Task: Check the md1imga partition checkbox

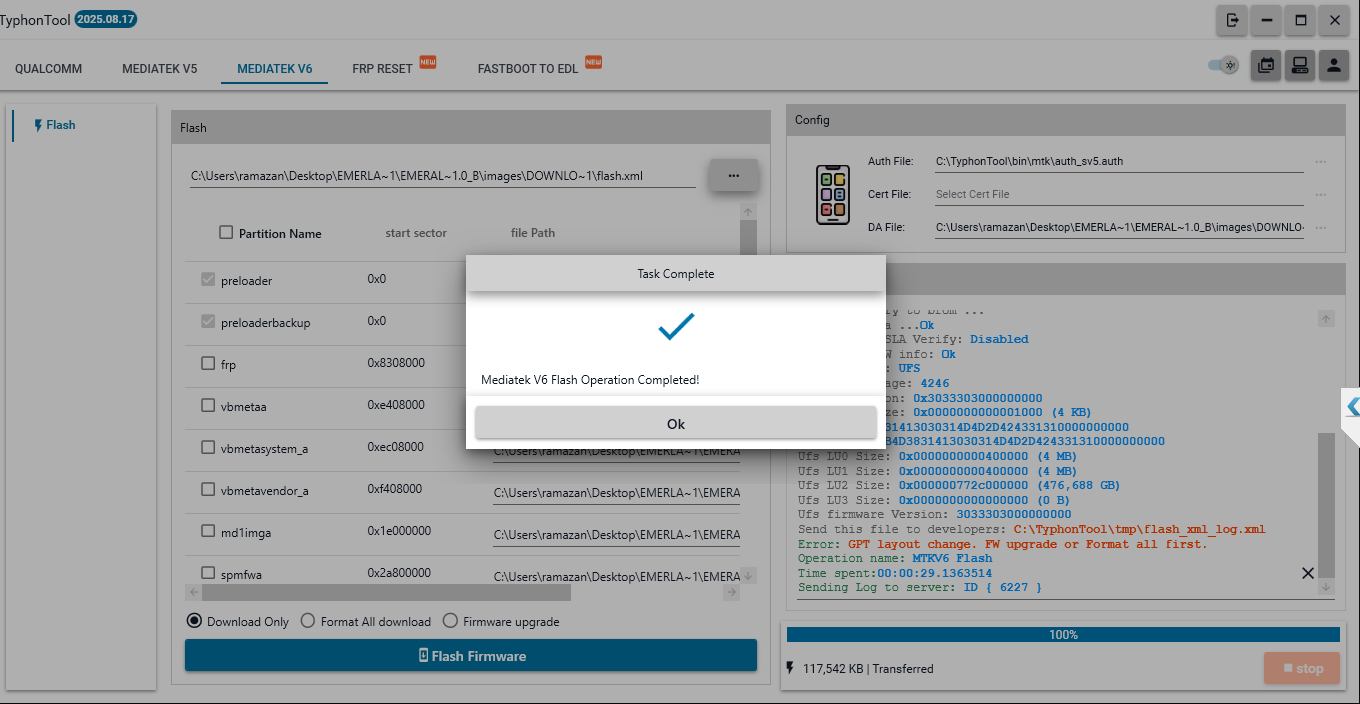Action: 208,531
